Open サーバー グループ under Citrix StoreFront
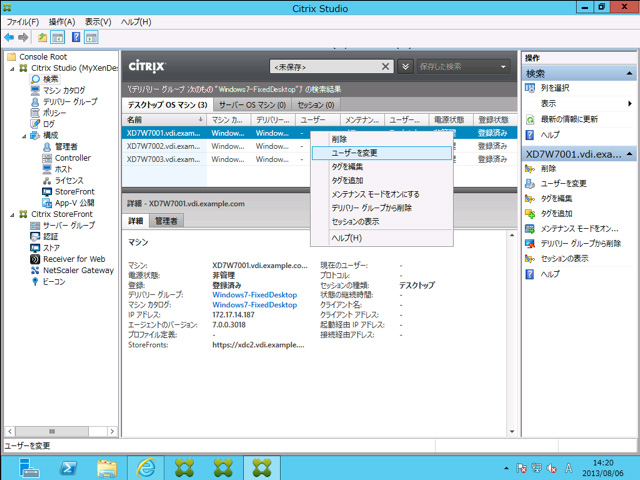The height and width of the screenshot is (480, 640). tap(69, 225)
